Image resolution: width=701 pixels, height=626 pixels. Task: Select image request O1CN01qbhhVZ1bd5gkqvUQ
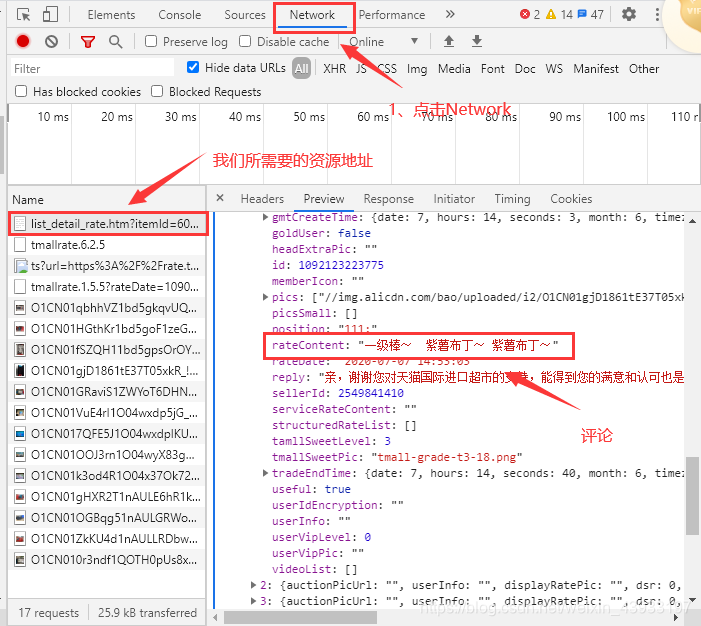point(107,308)
